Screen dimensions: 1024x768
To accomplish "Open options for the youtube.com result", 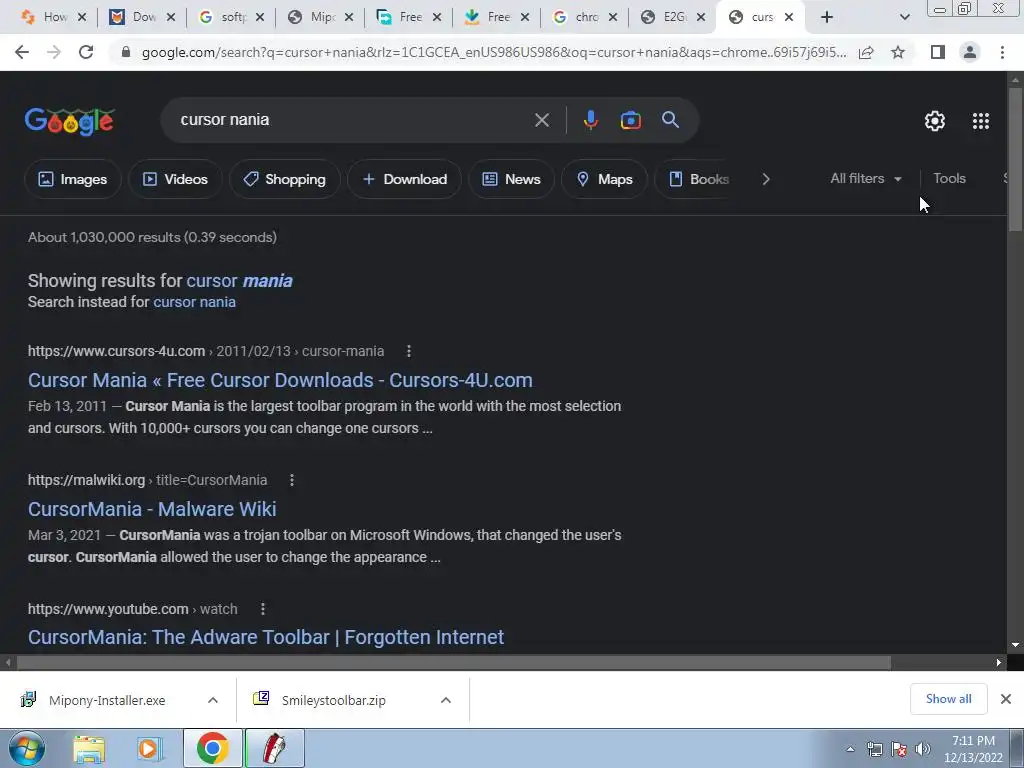I will [x=263, y=609].
